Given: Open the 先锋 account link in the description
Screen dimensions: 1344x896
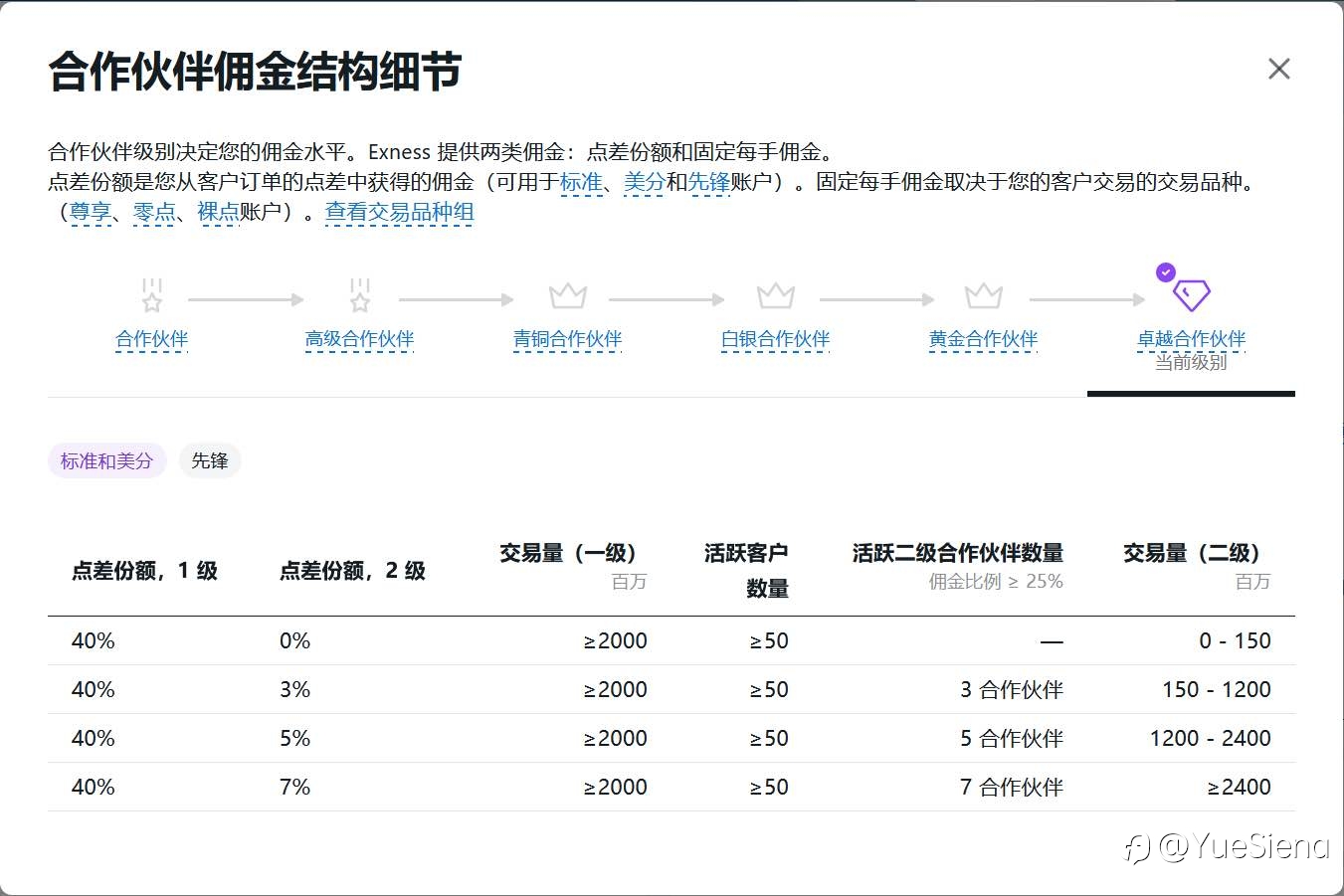Looking at the screenshot, I should [x=709, y=182].
